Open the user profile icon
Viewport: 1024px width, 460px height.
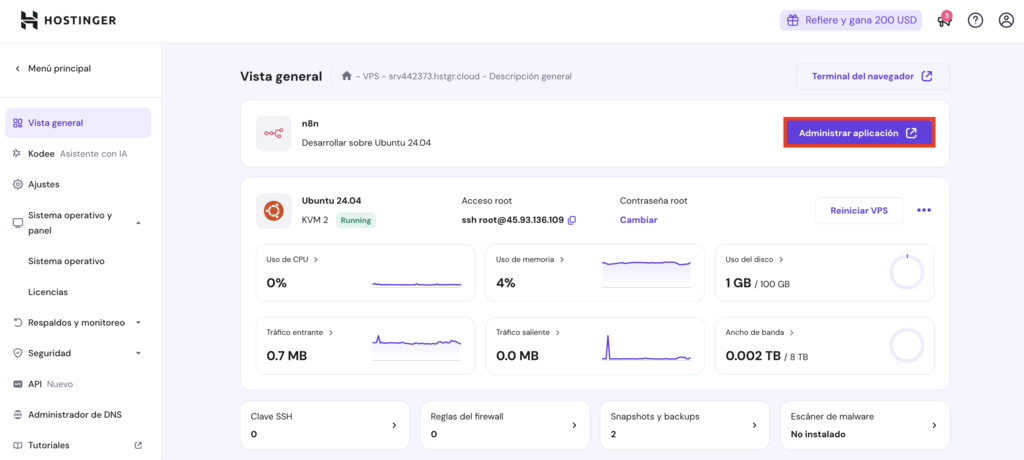pyautogui.click(x=1006, y=20)
